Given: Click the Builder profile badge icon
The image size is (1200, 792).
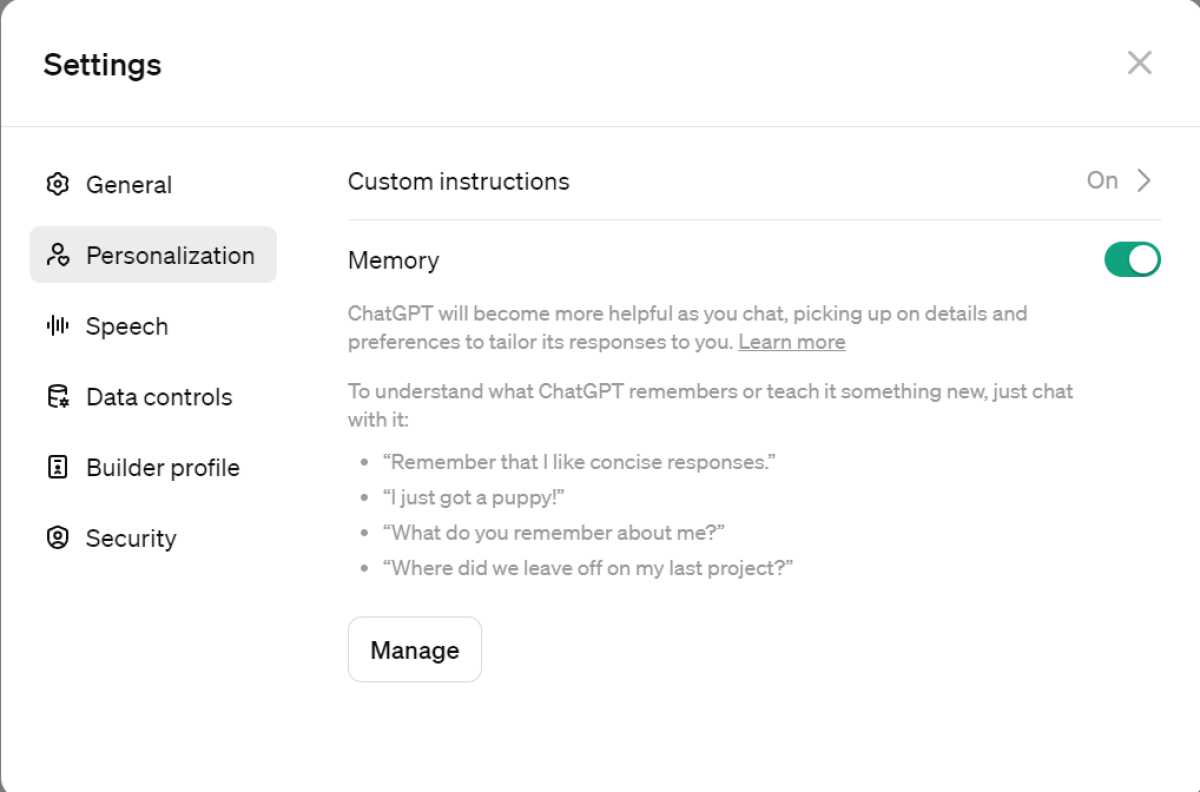Looking at the screenshot, I should (58, 467).
